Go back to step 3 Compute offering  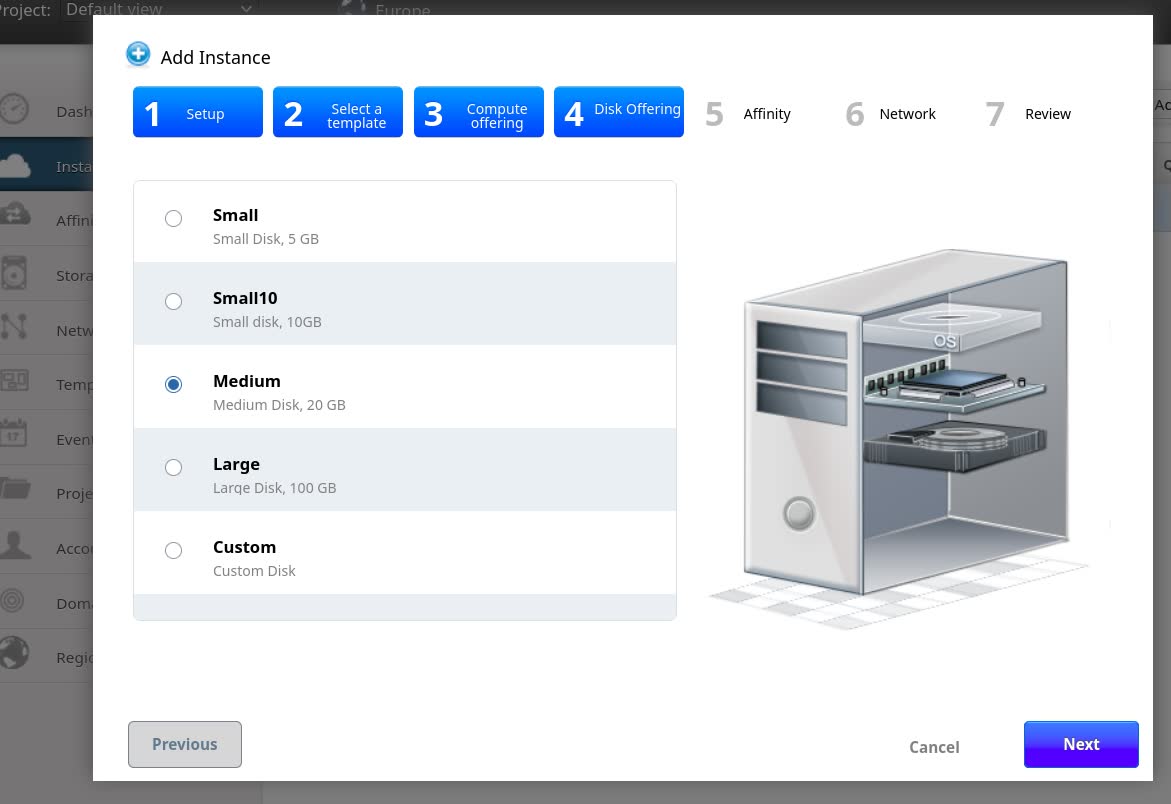tap(478, 112)
